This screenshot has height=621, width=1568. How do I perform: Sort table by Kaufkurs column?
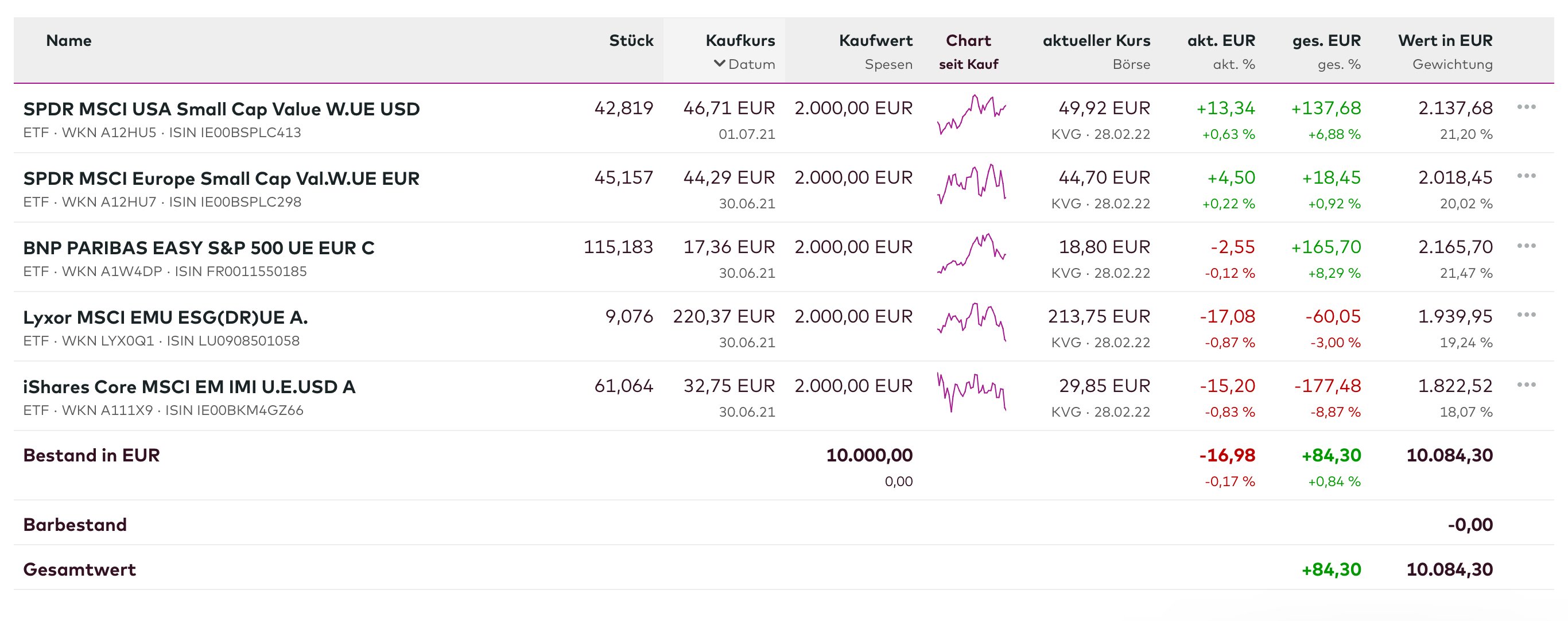(x=740, y=41)
